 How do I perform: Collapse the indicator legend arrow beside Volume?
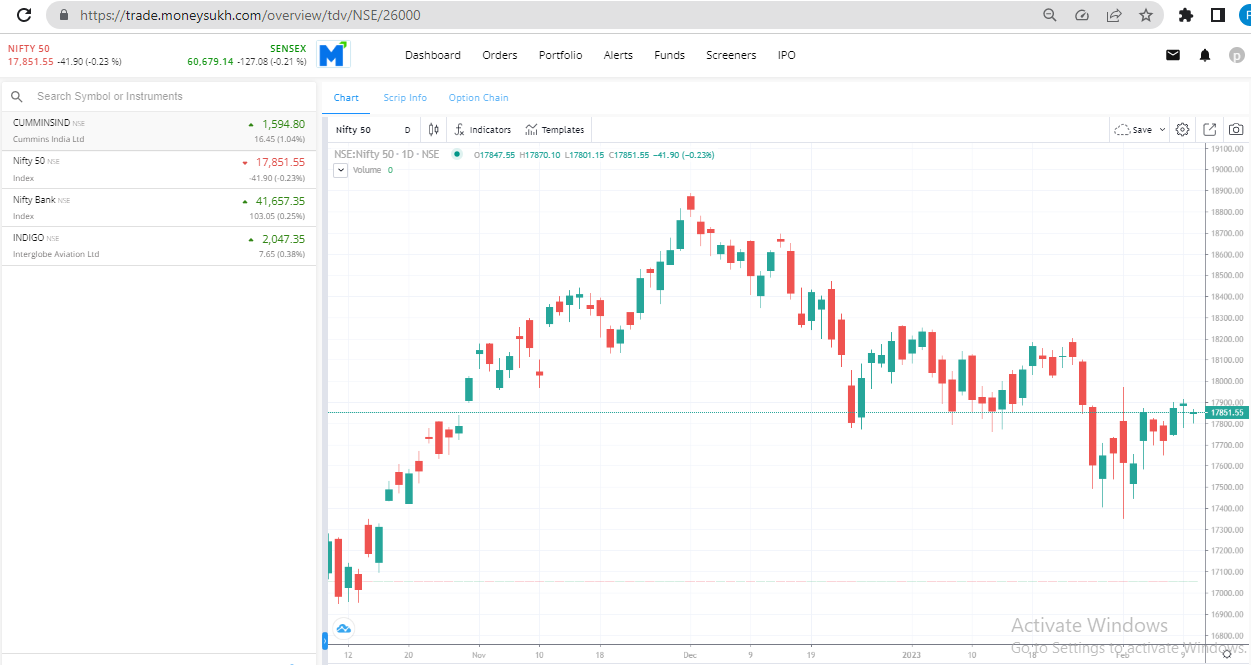pos(341,170)
